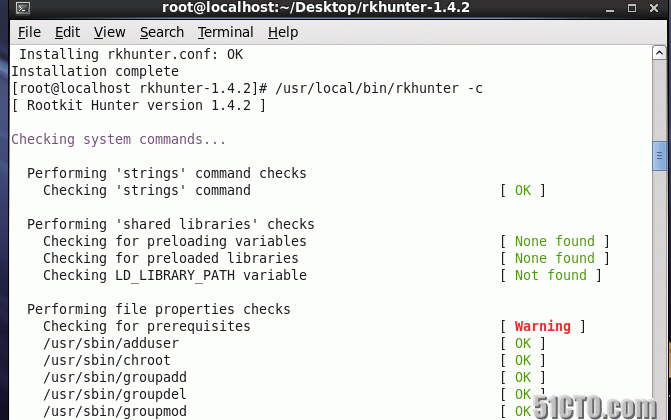
Task: Open the File menu
Action: (x=29, y=32)
